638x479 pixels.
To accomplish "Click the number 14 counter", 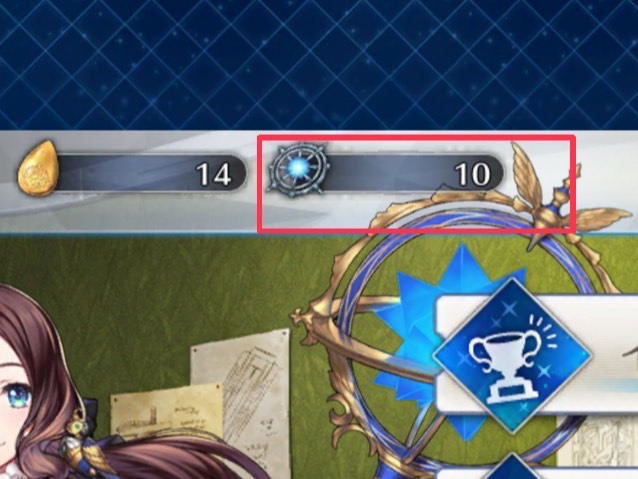I will point(214,175).
